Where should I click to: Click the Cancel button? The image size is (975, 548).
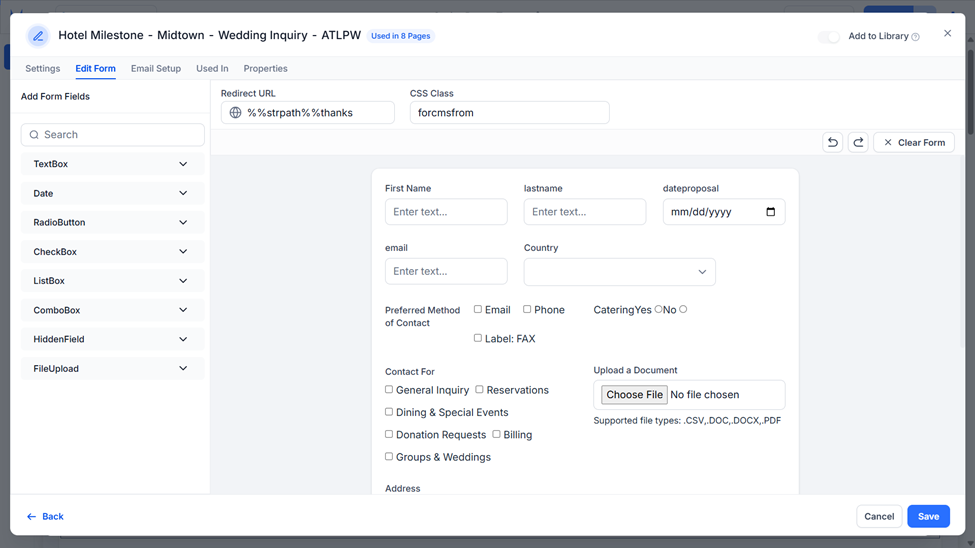point(879,516)
